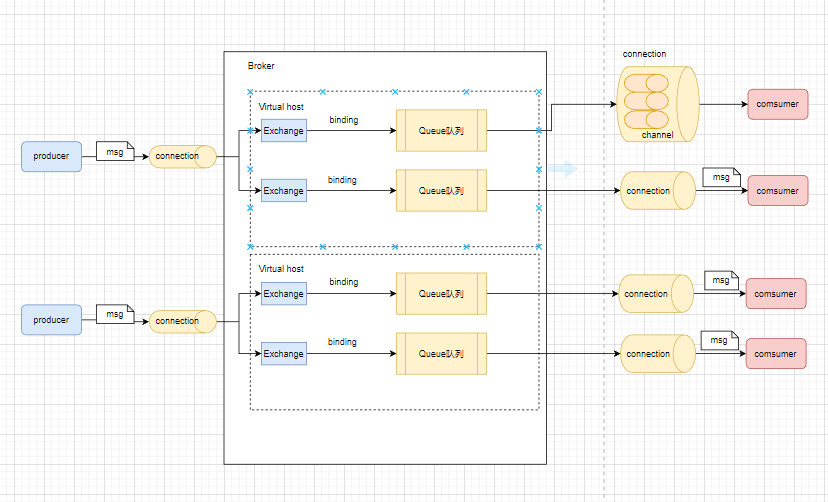
Task: Select the top producer block
Action: pos(51,156)
